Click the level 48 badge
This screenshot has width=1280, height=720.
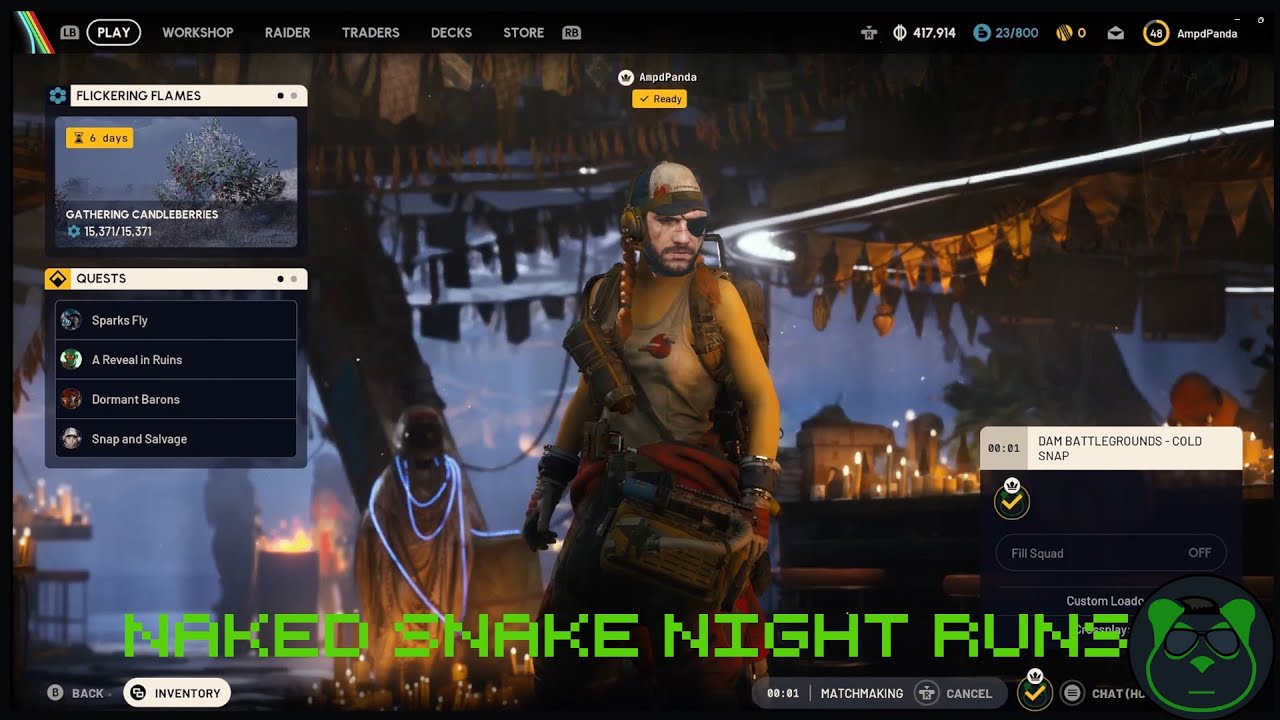point(1156,33)
